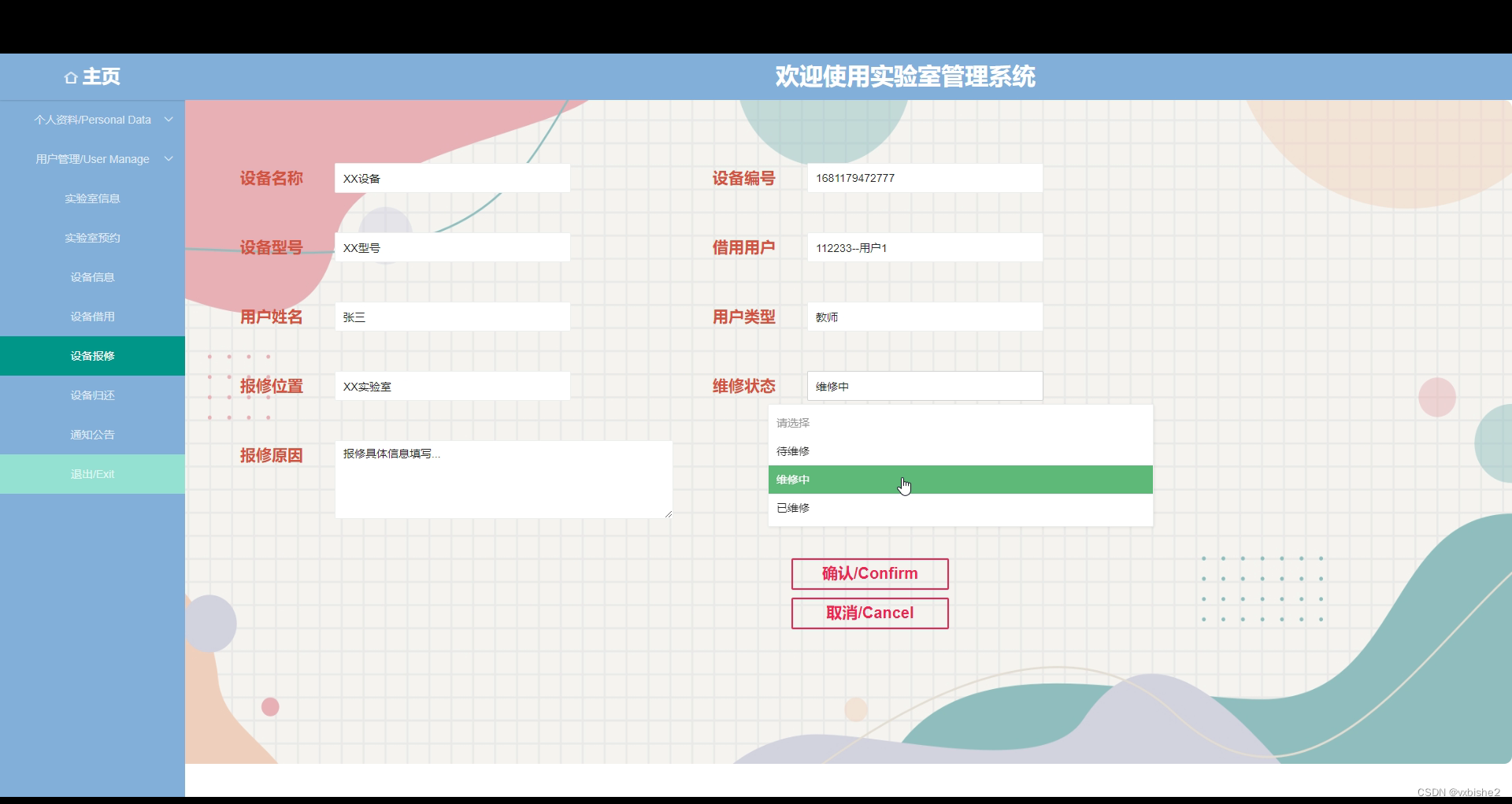Click the 设备型号 input field

453,247
